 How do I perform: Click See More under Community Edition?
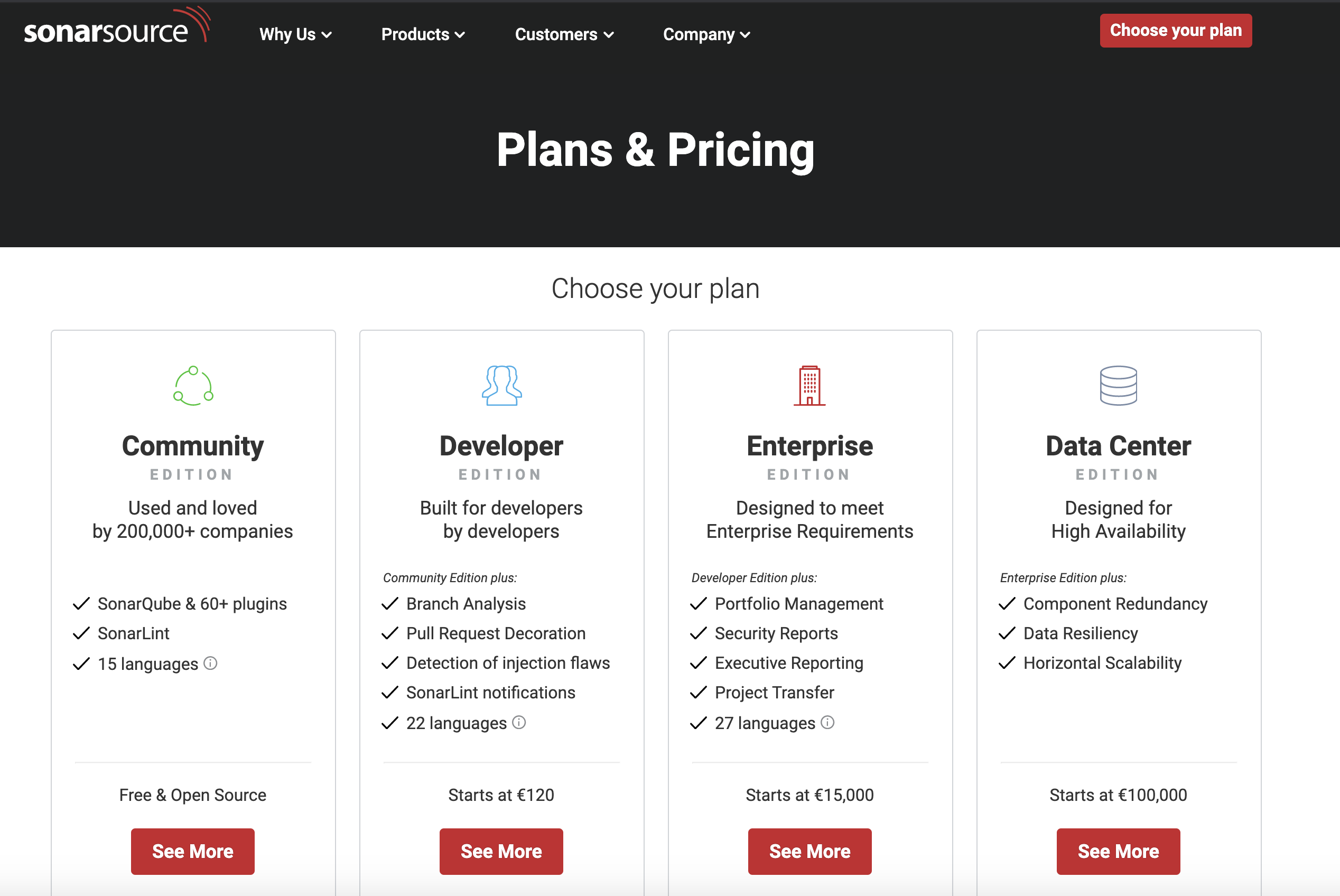click(x=192, y=852)
